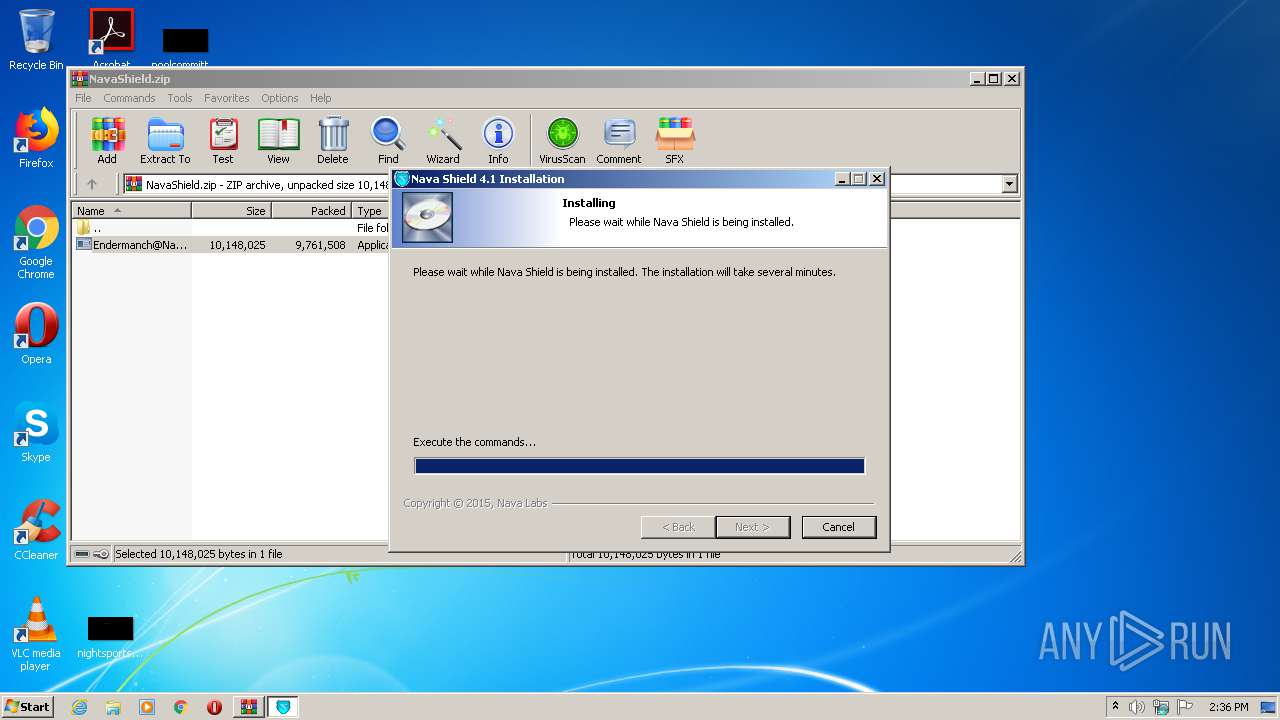Viewport: 1280px width, 720px height.
Task: Click the Windows Media Player taskbar icon
Action: [x=147, y=707]
